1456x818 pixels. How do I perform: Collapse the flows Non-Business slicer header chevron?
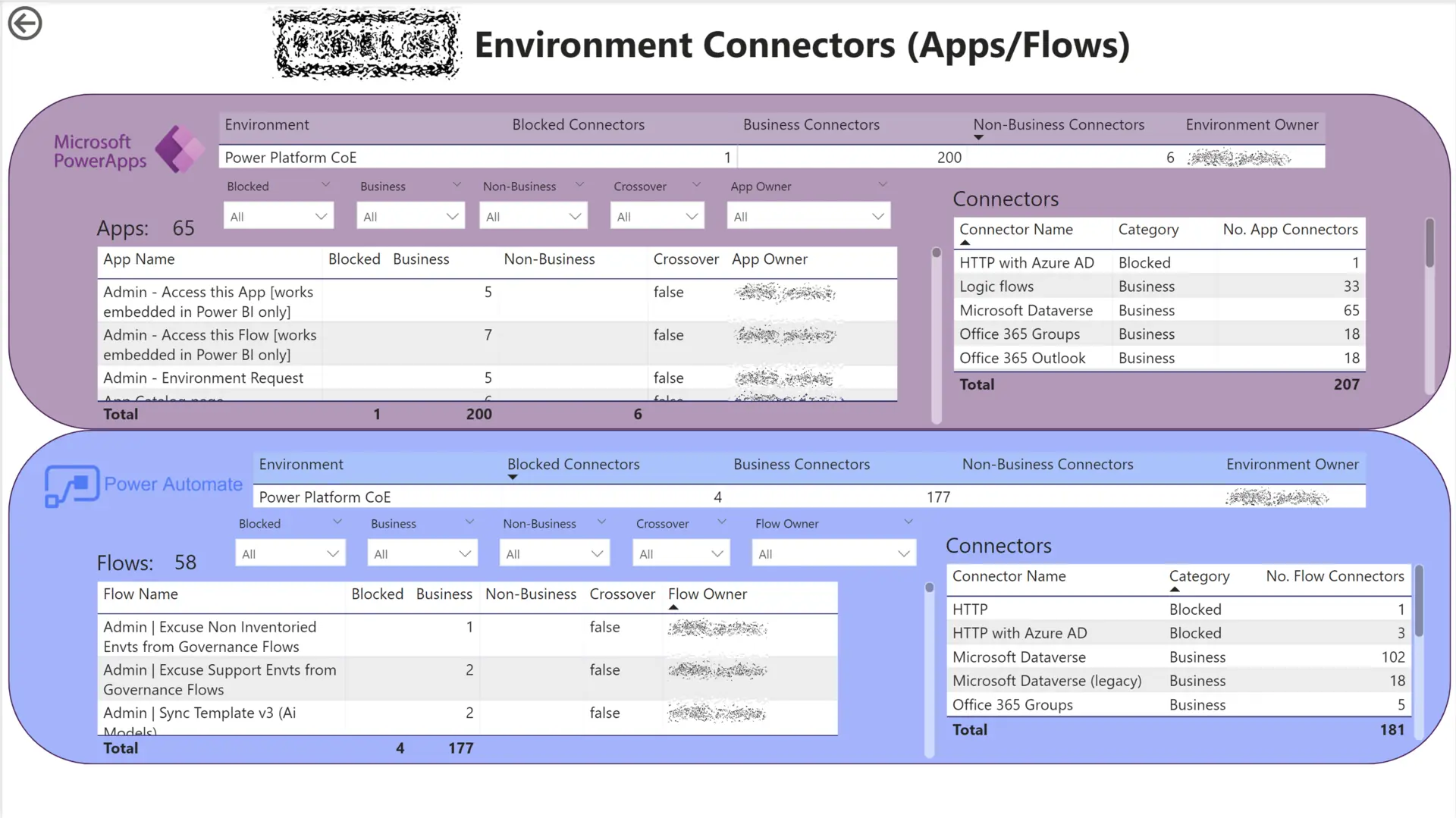(601, 522)
